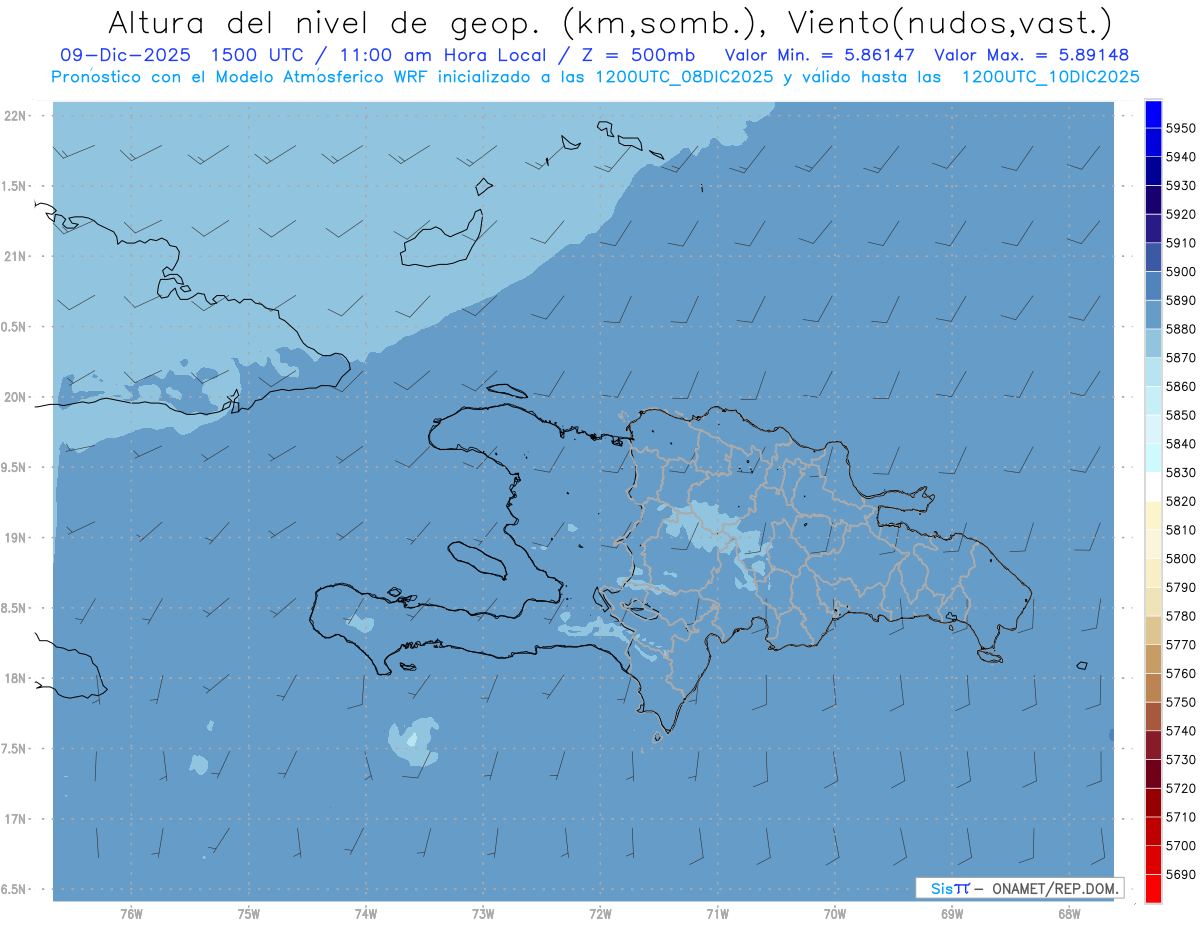Click the "22N" latitude label

(15, 115)
